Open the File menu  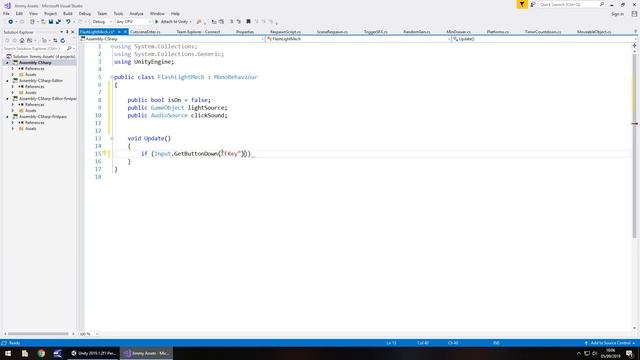coord(6,13)
